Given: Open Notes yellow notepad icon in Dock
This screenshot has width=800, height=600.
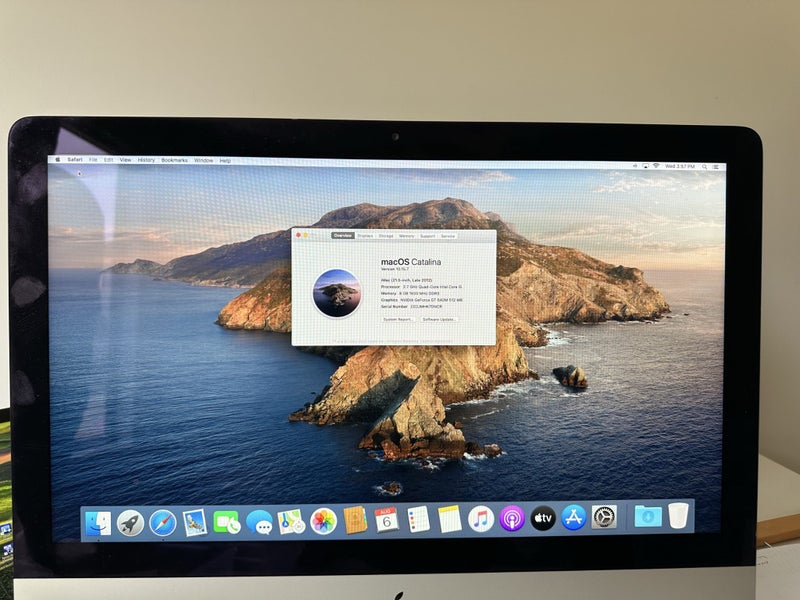Looking at the screenshot, I should point(449,519).
